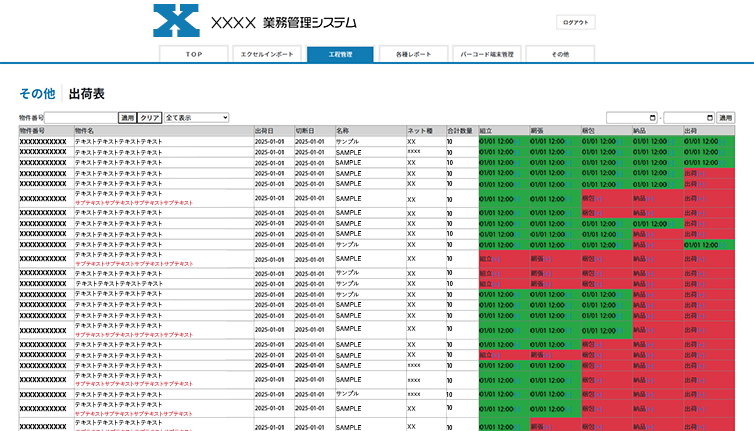Open the start date calendar picker icon
The width and height of the screenshot is (754, 431).
(652, 118)
